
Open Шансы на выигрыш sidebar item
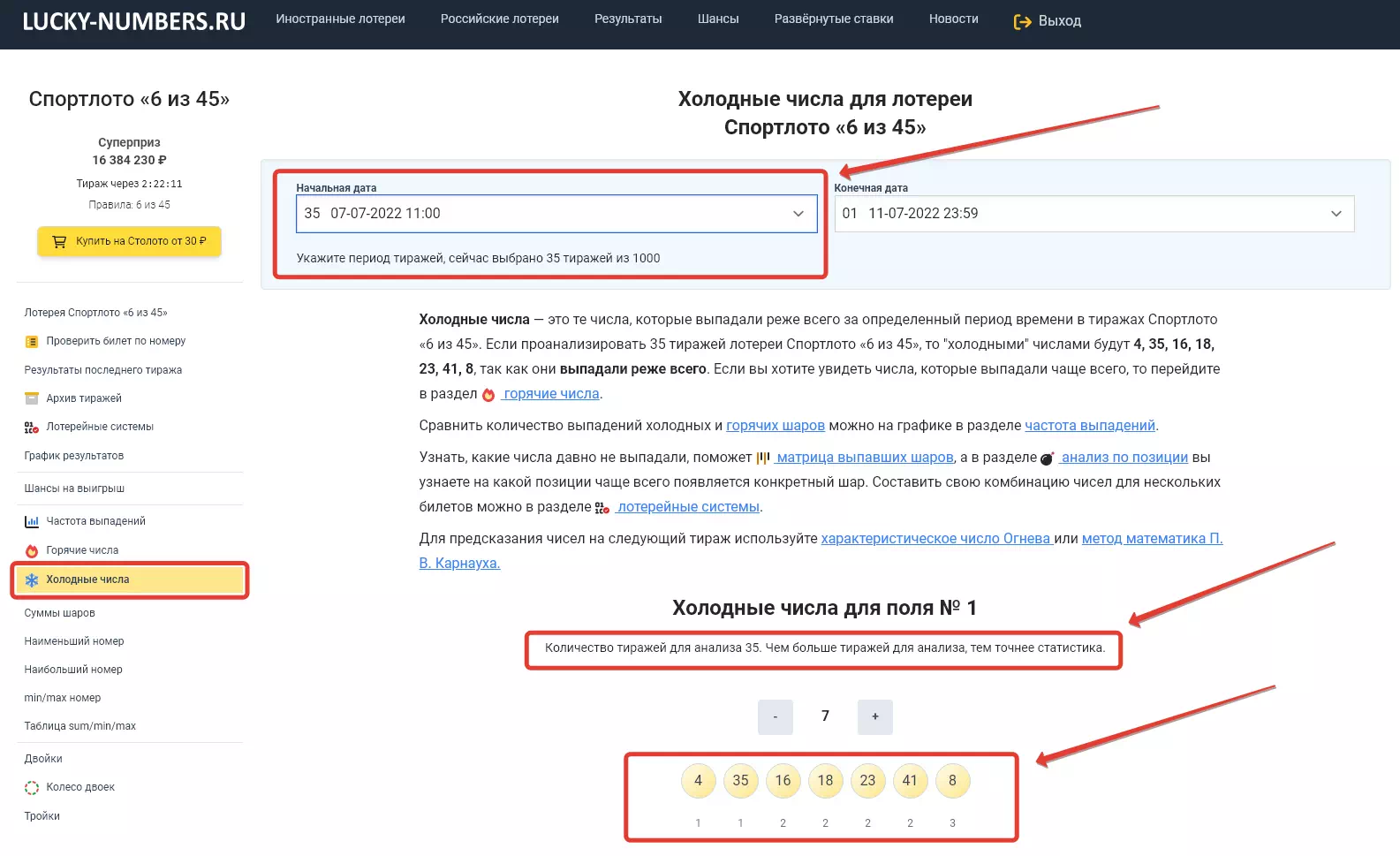point(74,489)
